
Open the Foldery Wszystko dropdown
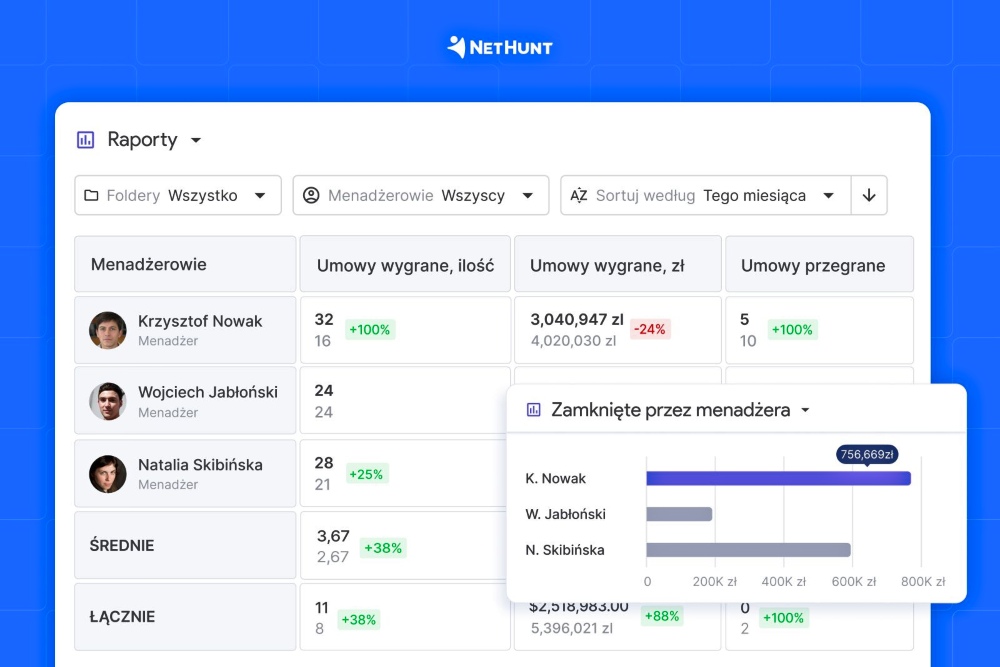[260, 196]
